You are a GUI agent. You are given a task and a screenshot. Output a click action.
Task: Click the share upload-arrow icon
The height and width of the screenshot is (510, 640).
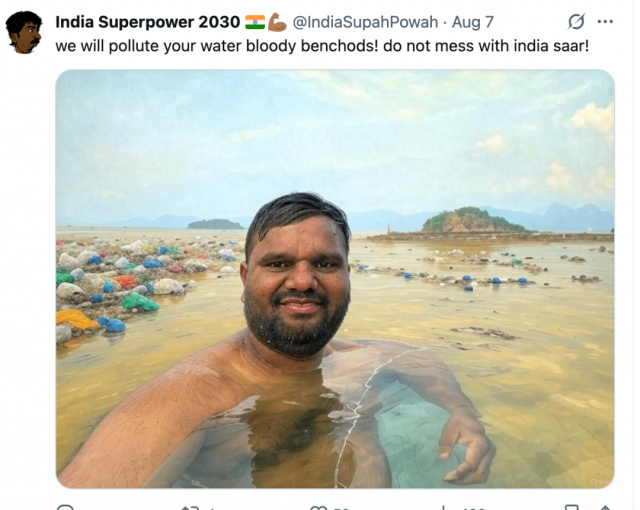[x=606, y=508]
